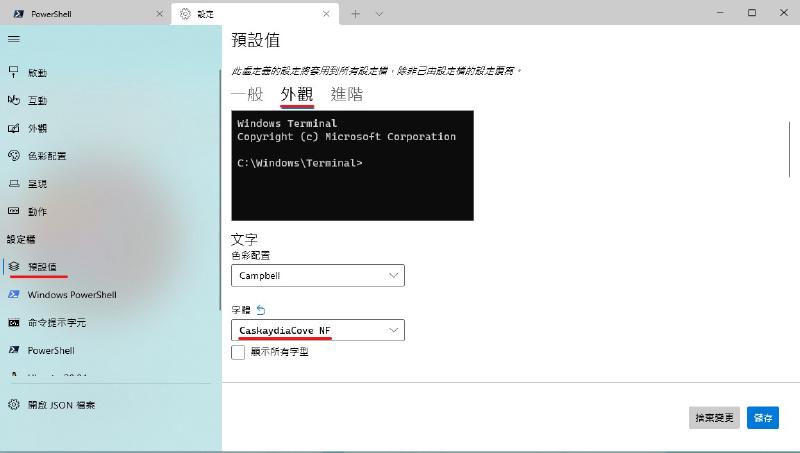Enable the 顯示所有字型 checkbox

(238, 352)
